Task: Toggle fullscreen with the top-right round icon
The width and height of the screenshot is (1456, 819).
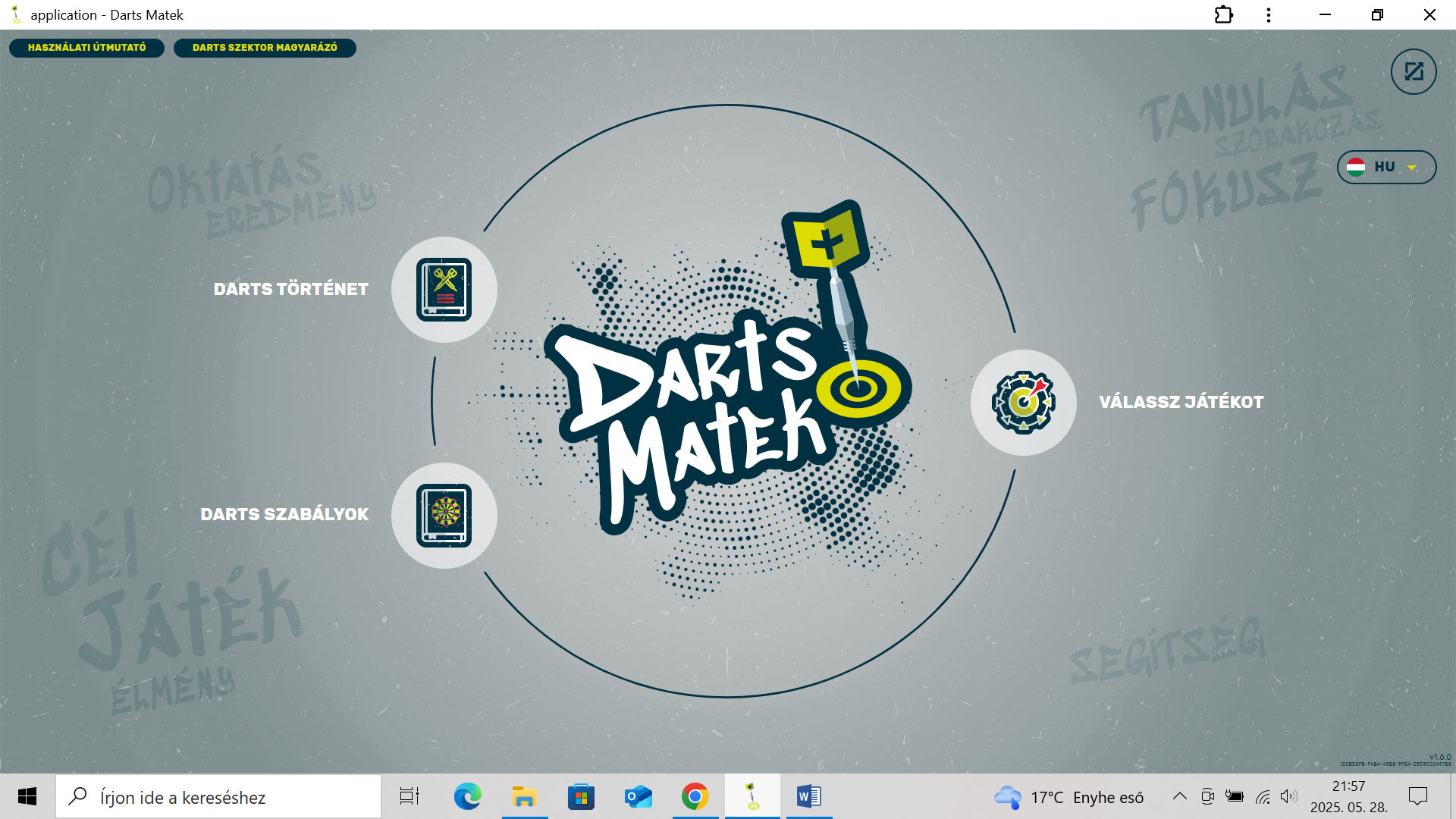Action: pos(1414,72)
